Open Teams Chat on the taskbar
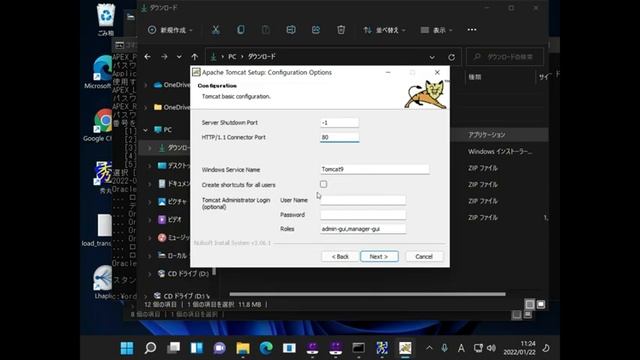This screenshot has width=640, height=360. 220,348
